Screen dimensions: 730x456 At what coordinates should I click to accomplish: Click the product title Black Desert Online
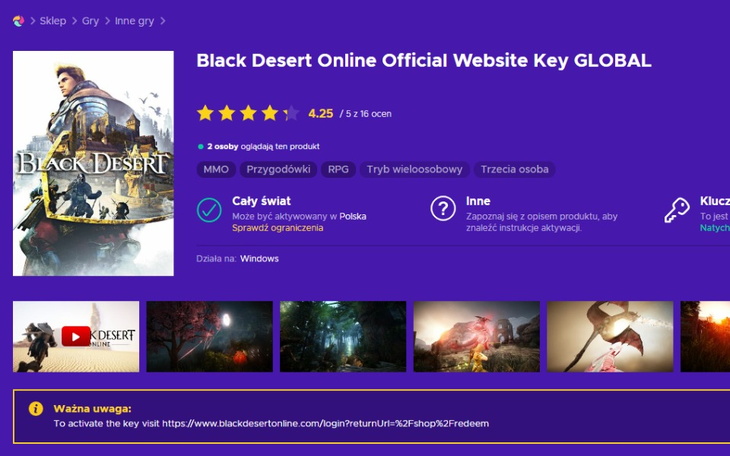tap(424, 61)
